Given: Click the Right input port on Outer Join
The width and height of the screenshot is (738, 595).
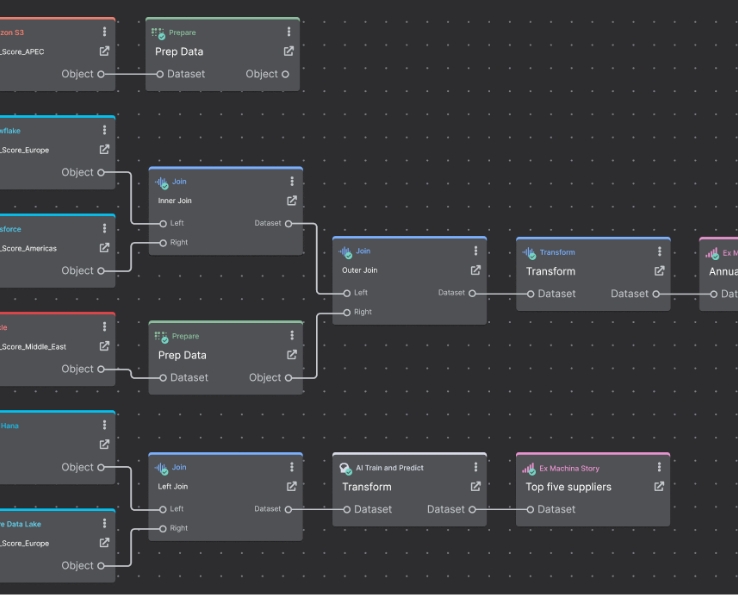Looking at the screenshot, I should click(x=347, y=312).
